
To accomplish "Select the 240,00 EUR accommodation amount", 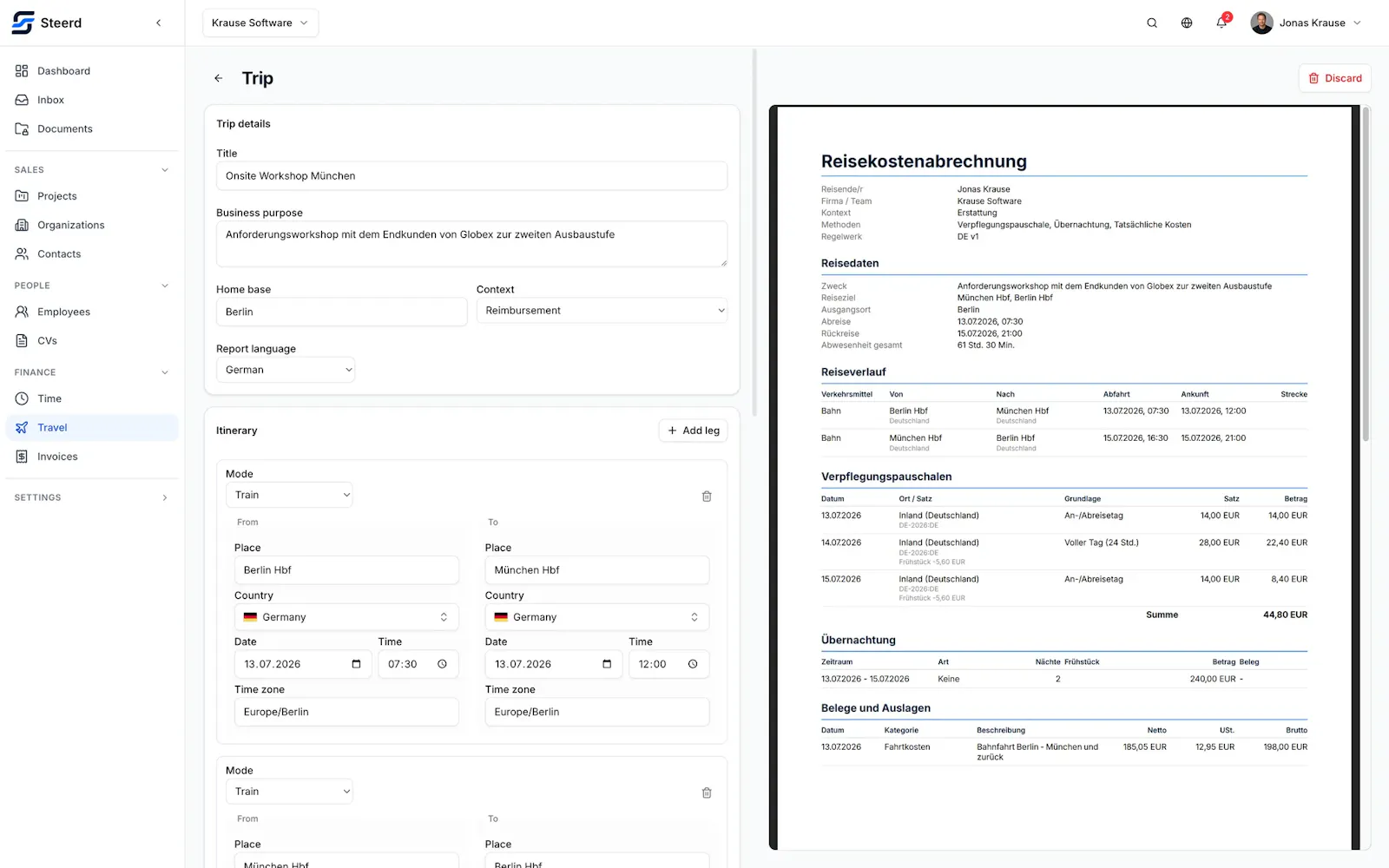I will [x=1213, y=679].
